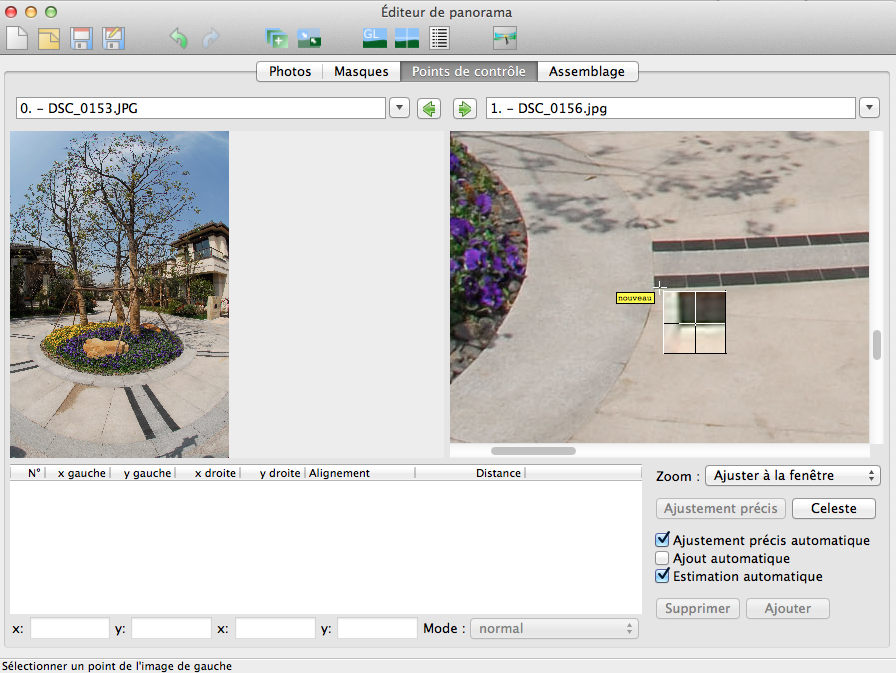Click the add images icon
This screenshot has height=673, width=896.
(276, 39)
